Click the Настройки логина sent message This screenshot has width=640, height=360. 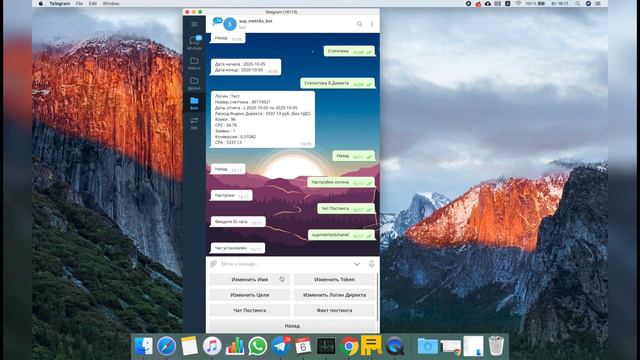(341, 182)
